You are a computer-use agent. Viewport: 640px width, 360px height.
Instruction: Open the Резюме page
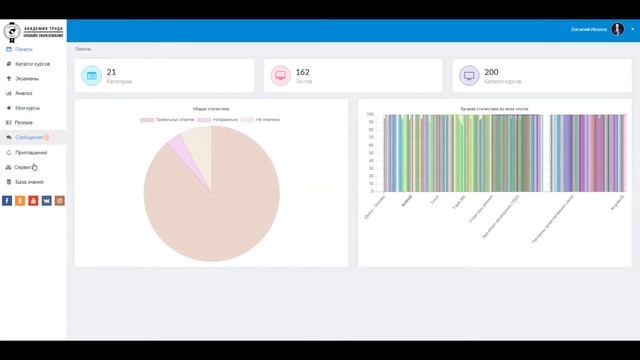[24, 122]
